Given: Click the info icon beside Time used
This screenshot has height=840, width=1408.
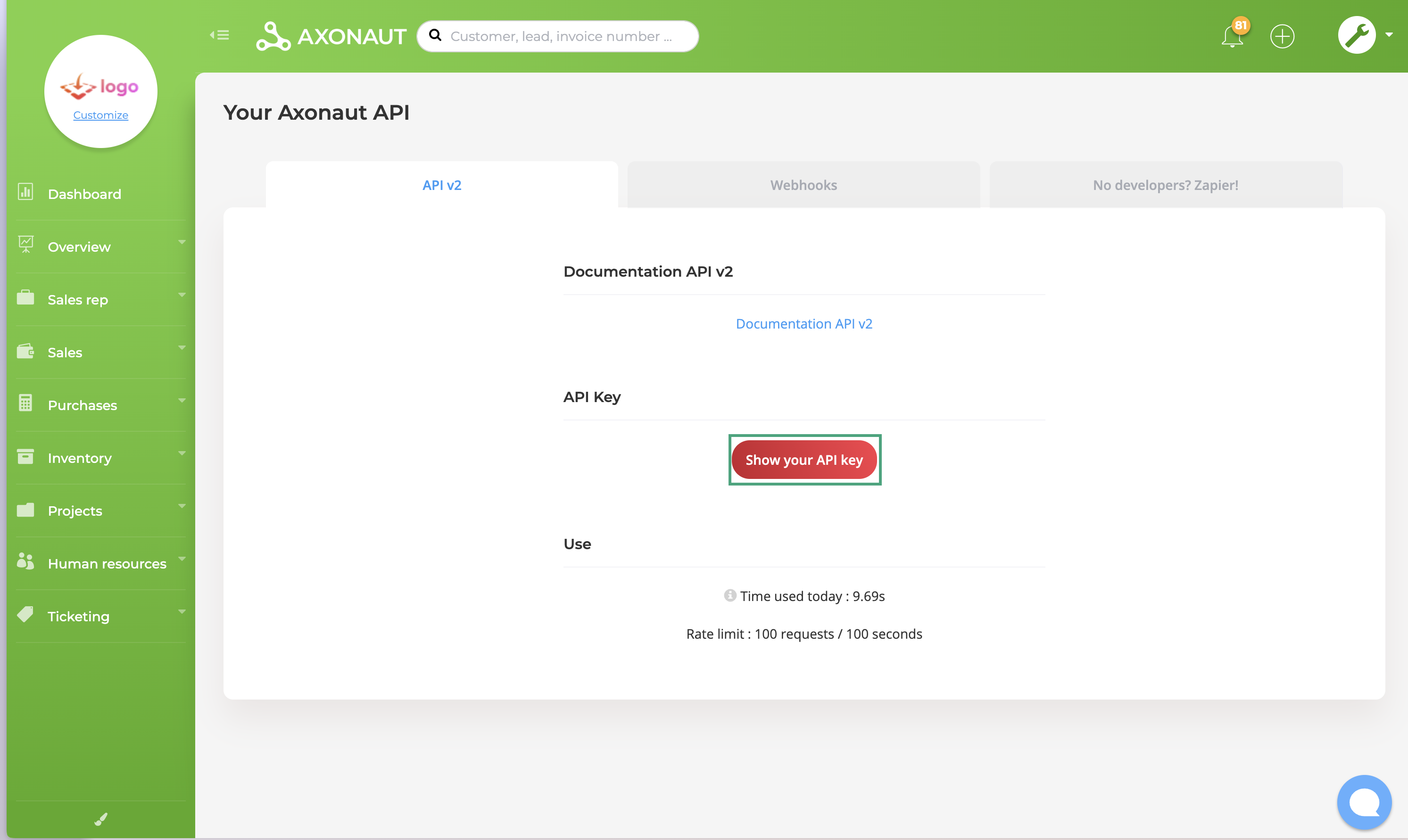Looking at the screenshot, I should tap(730, 595).
